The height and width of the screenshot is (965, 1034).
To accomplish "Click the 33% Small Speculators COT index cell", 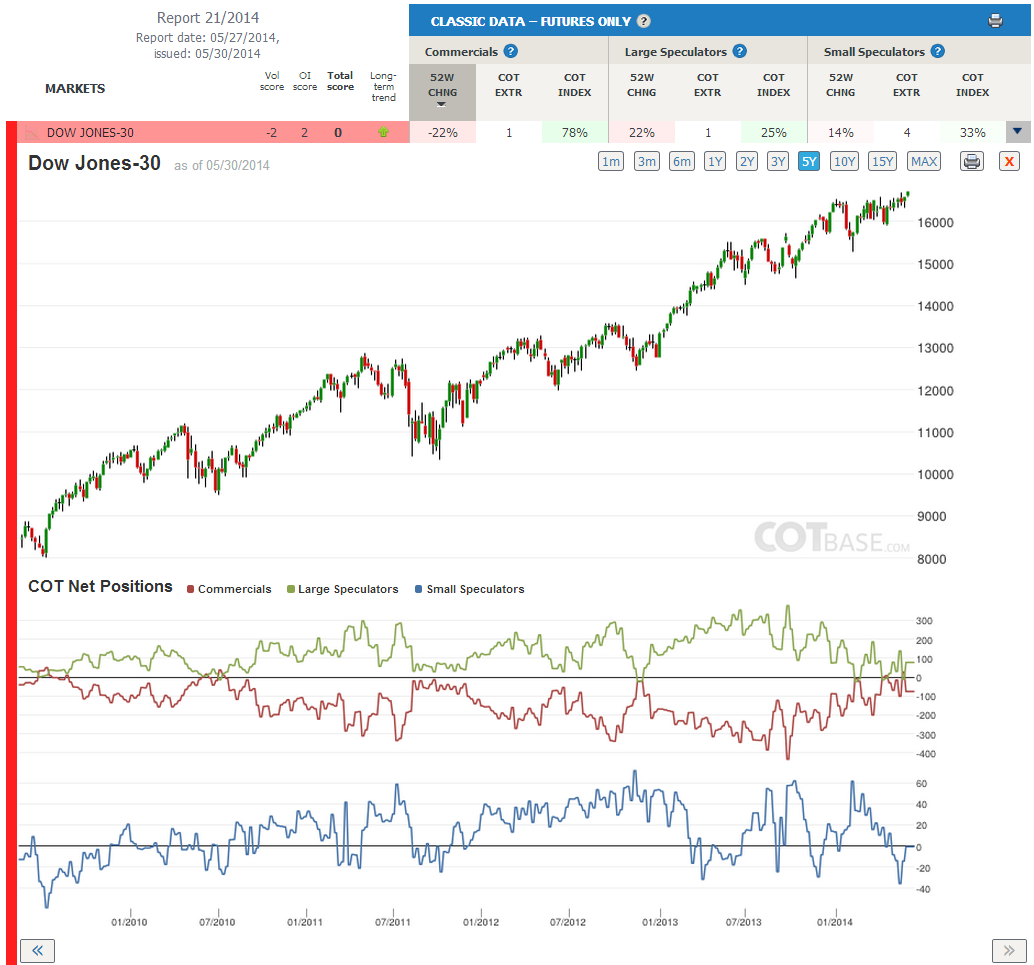I will tap(973, 132).
